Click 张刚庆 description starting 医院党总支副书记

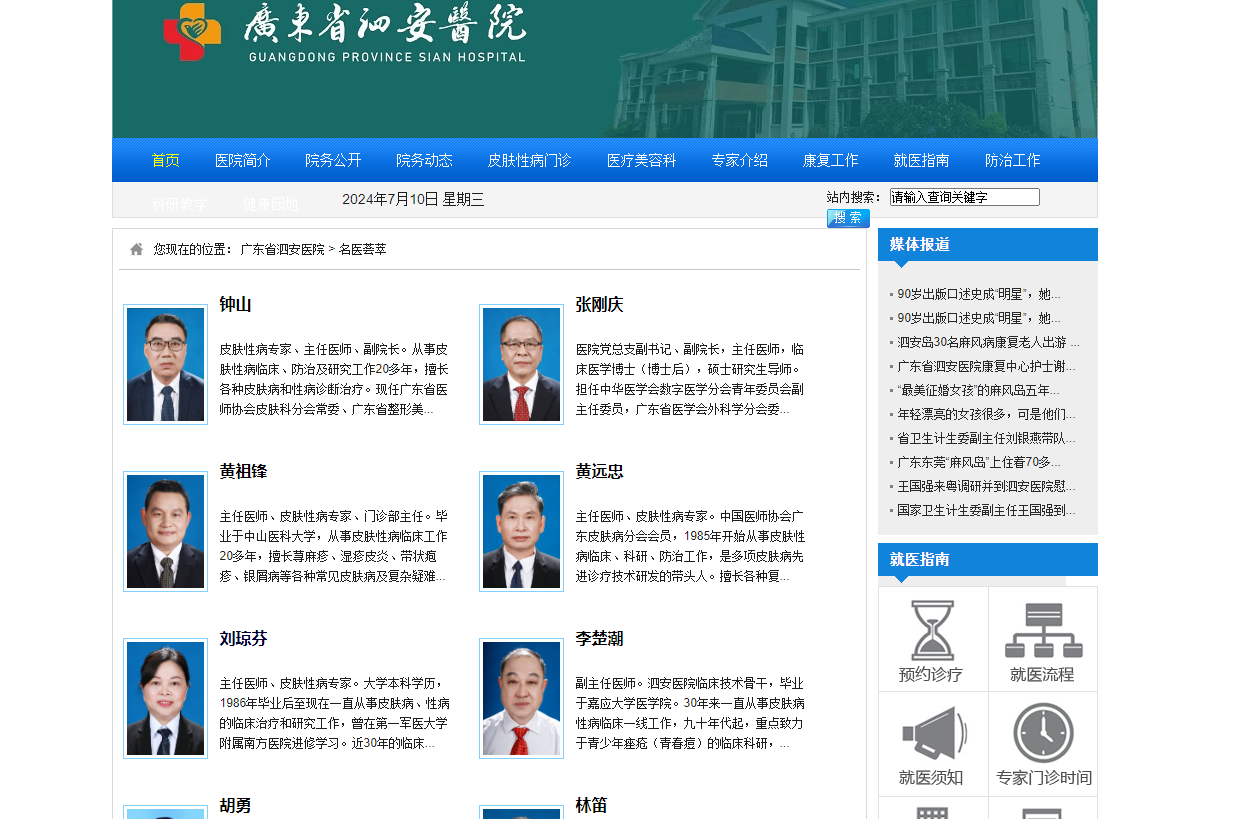690,379
